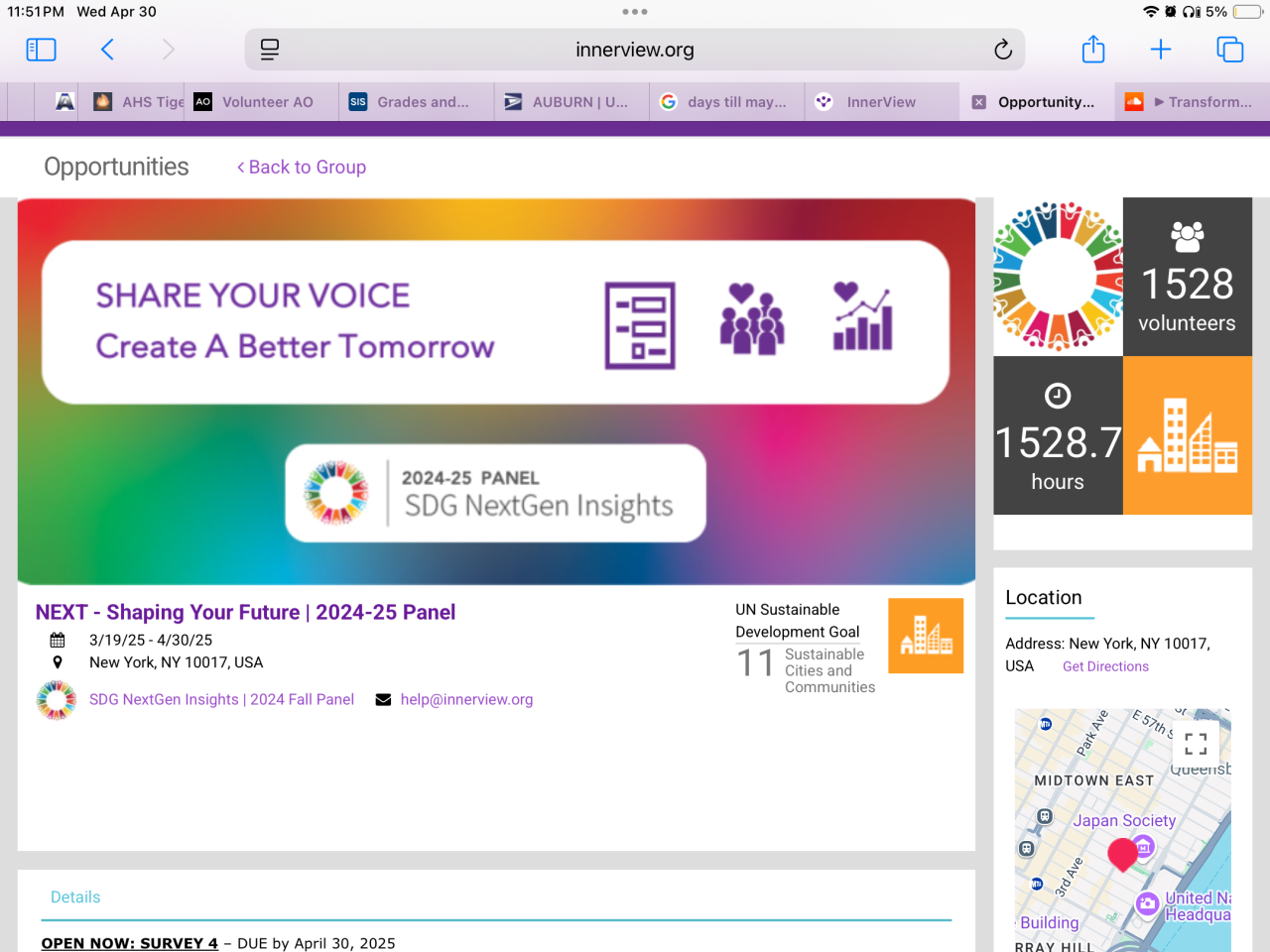Image resolution: width=1270 pixels, height=952 pixels.
Task: Click the UN Sustainable Development Goal label
Action: click(x=798, y=621)
